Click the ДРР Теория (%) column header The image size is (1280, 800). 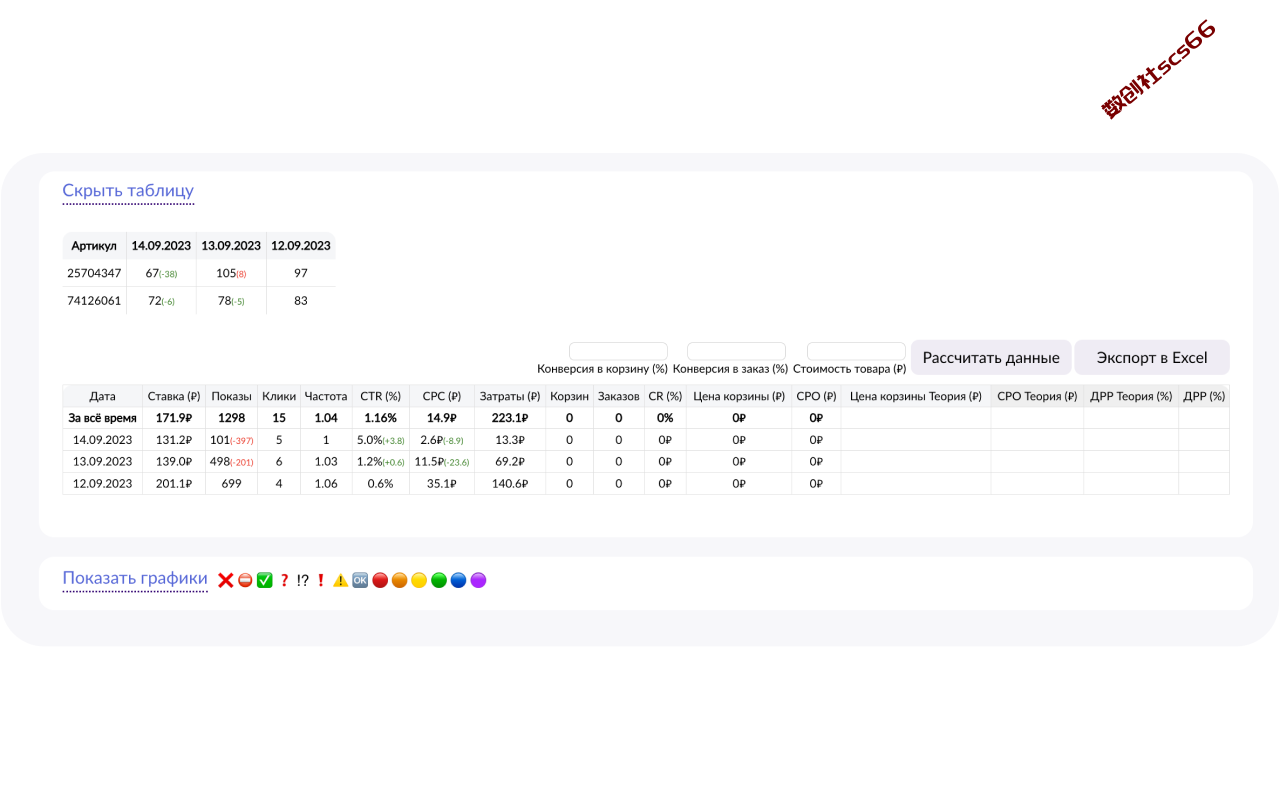[x=1131, y=396]
